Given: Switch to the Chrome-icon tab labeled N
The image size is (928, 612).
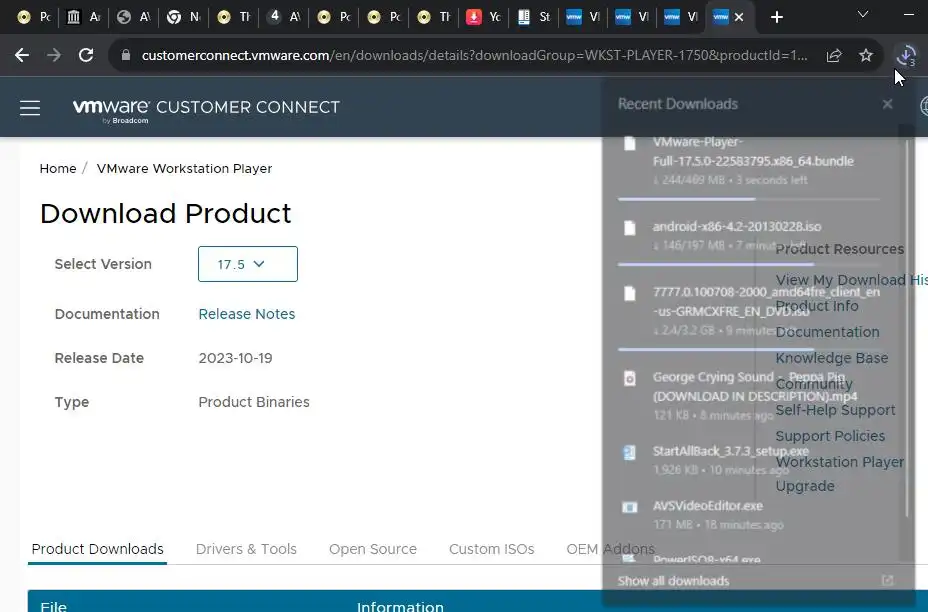Looking at the screenshot, I should tap(183, 17).
